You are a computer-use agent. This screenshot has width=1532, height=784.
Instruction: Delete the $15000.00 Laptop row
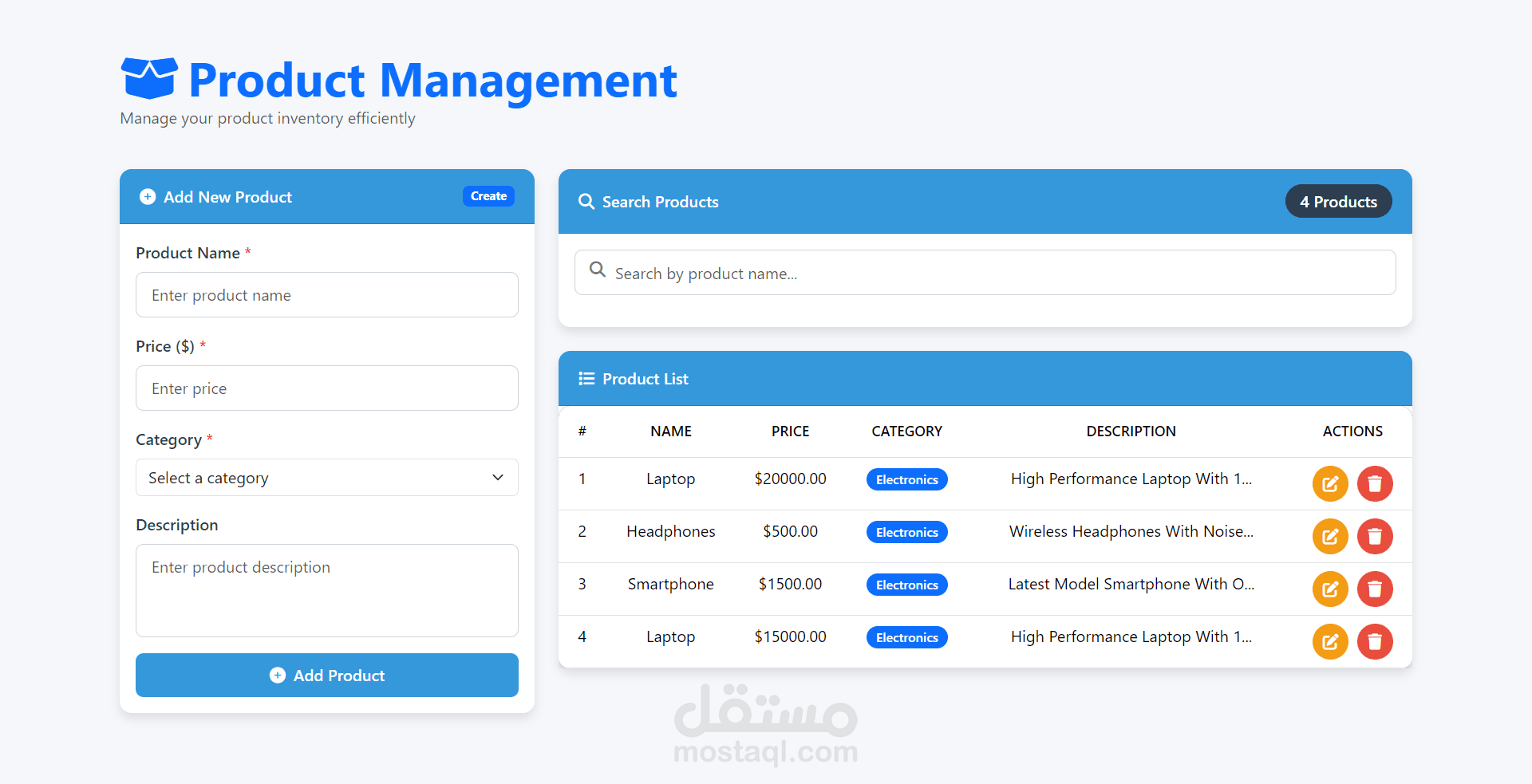click(1375, 641)
